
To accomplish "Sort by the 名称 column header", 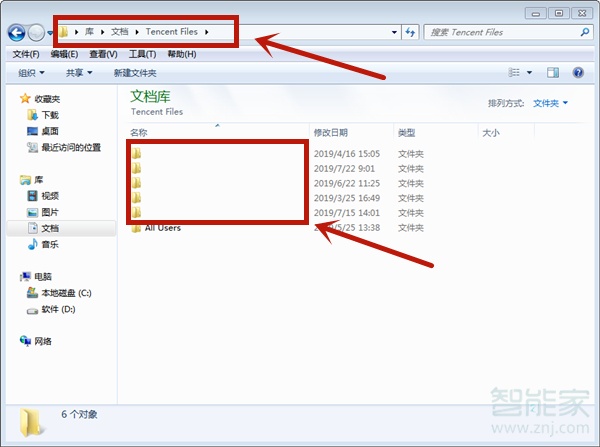I will click(x=139, y=133).
